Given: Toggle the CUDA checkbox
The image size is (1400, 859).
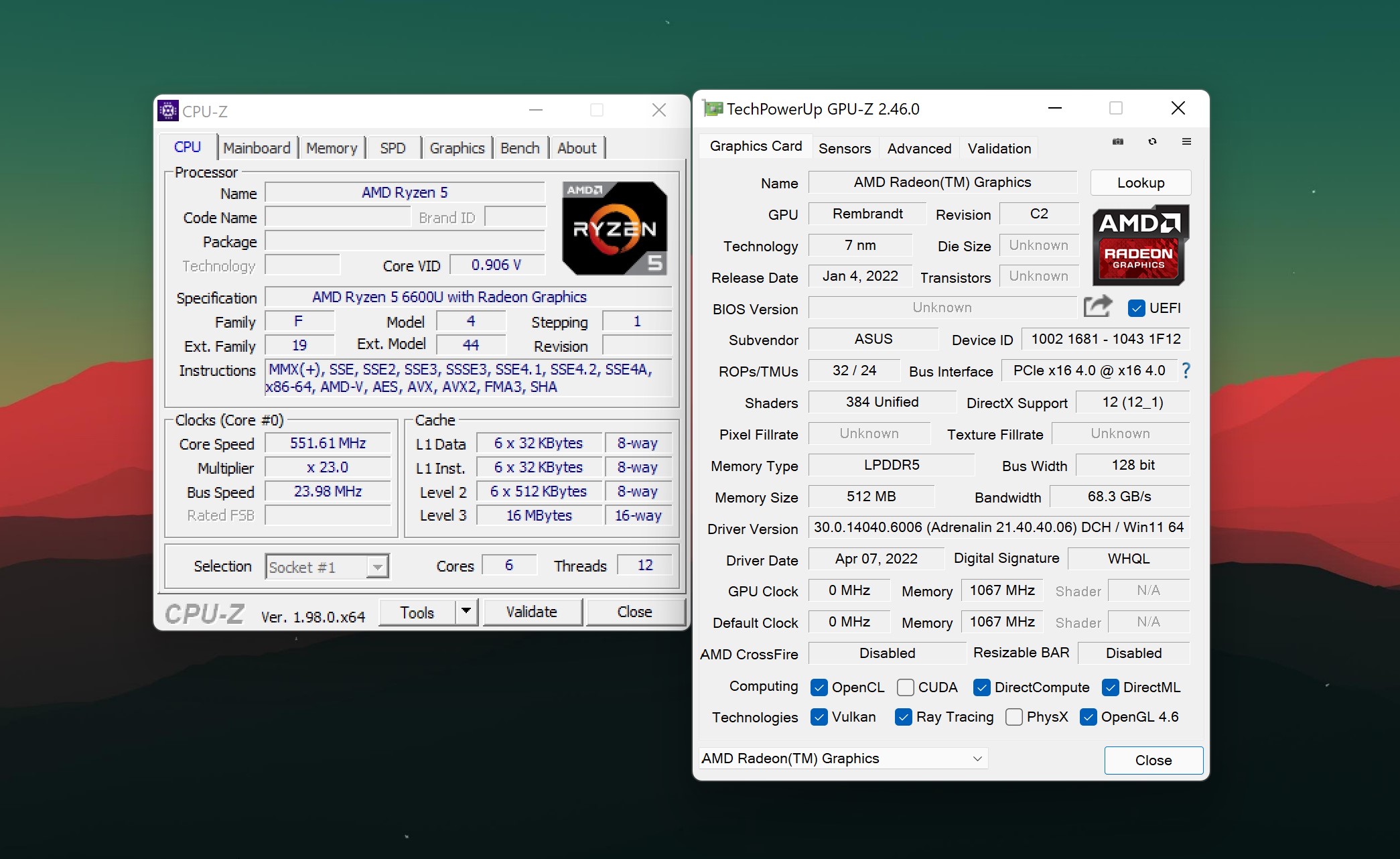Looking at the screenshot, I should [x=905, y=687].
